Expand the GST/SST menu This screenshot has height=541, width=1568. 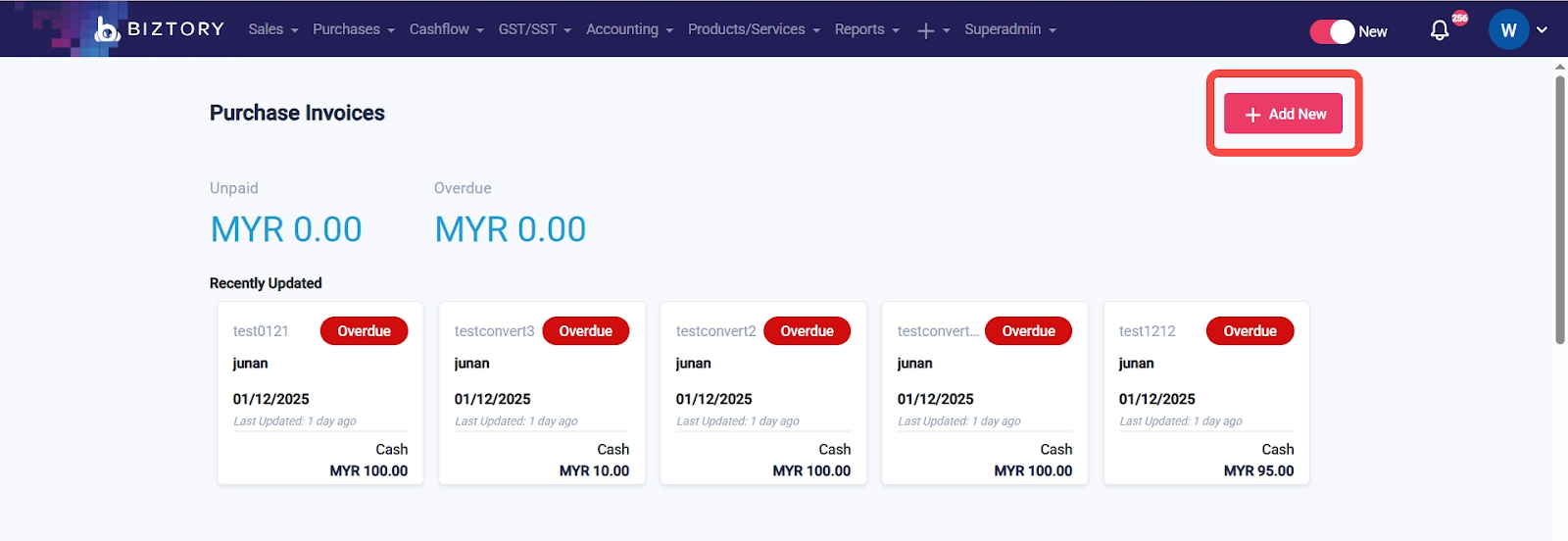[535, 29]
